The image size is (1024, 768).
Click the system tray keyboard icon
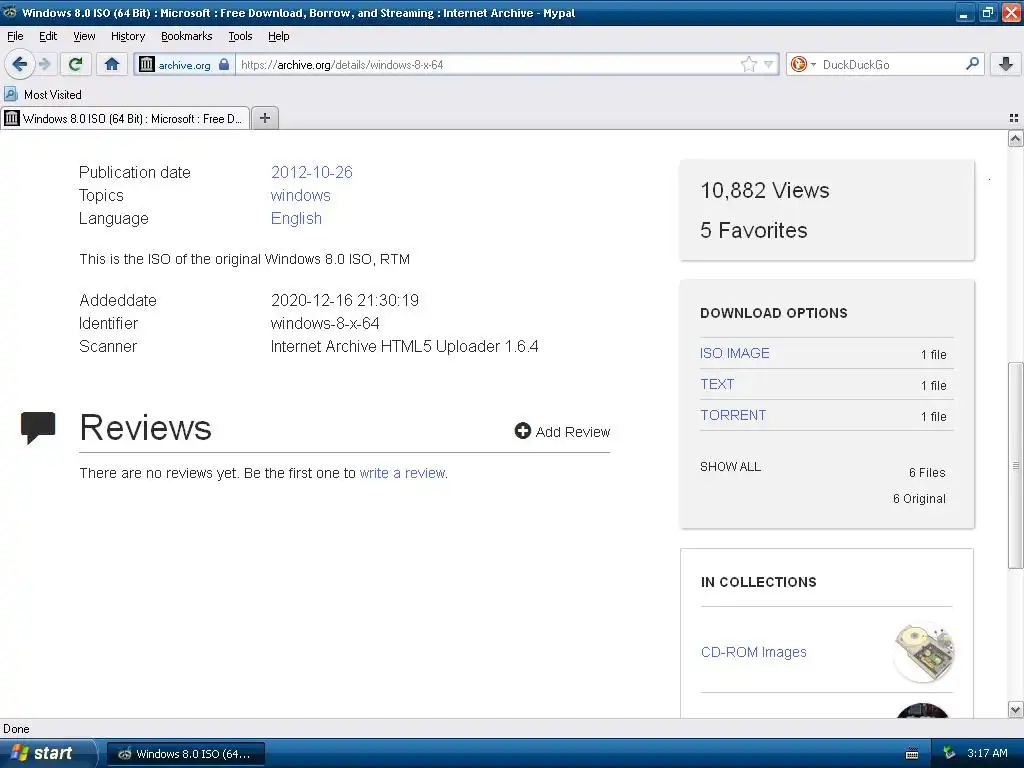912,754
